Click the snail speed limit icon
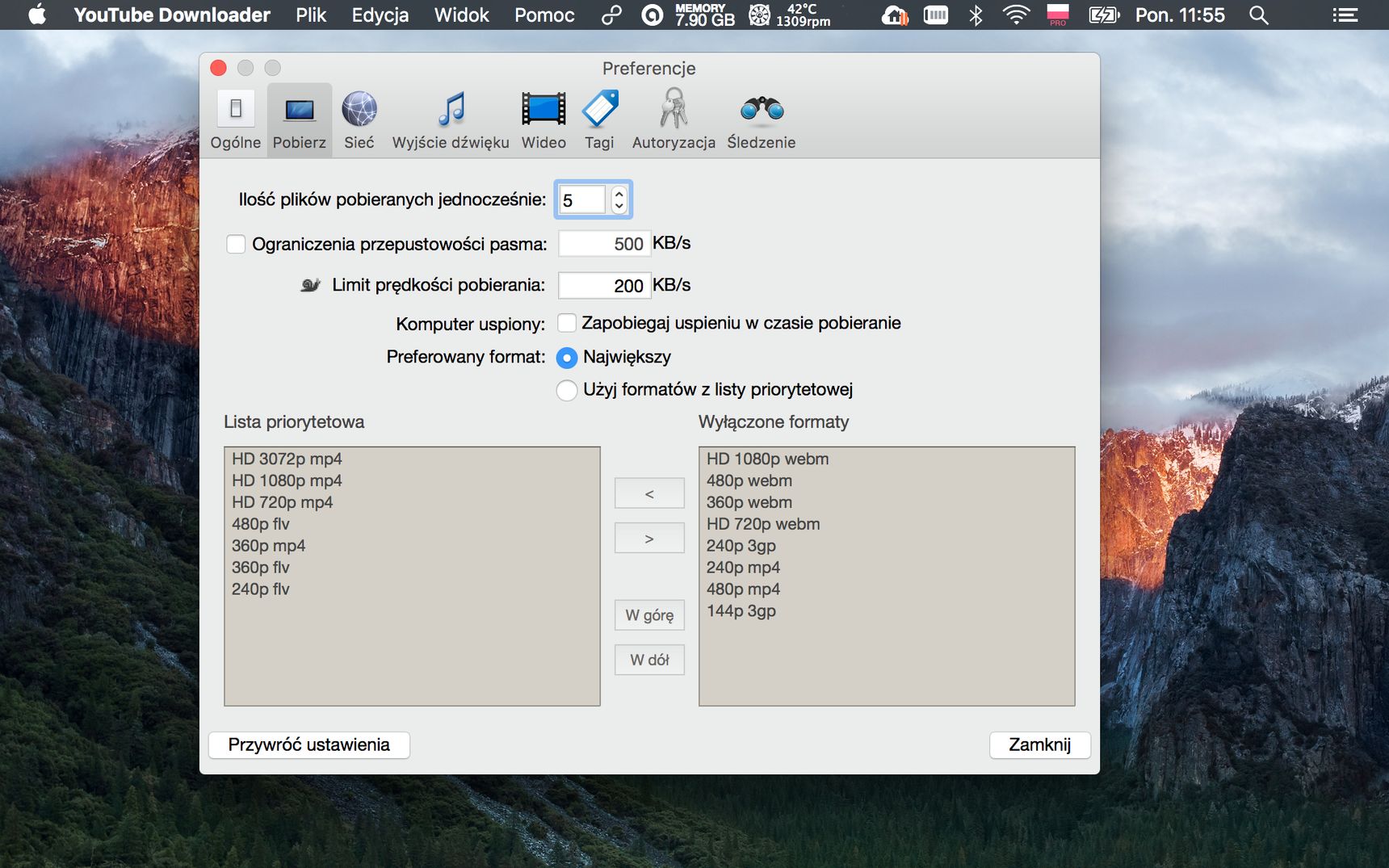This screenshot has height=868, width=1389. (310, 285)
